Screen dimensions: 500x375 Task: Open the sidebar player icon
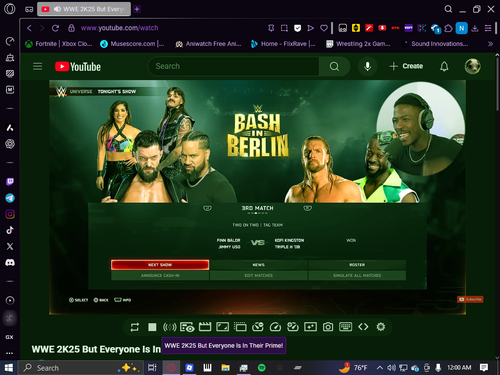pyautogui.click(x=10, y=300)
